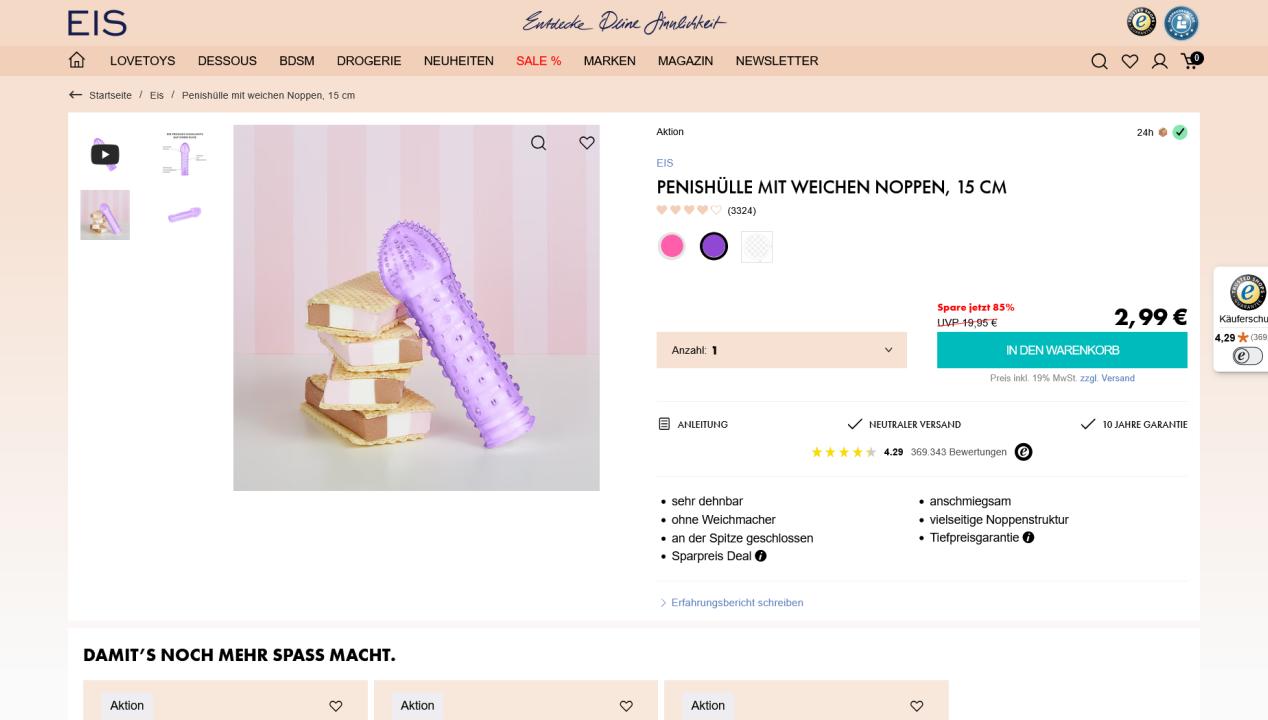
Task: Open the zzgl. Versand link
Action: point(1107,378)
